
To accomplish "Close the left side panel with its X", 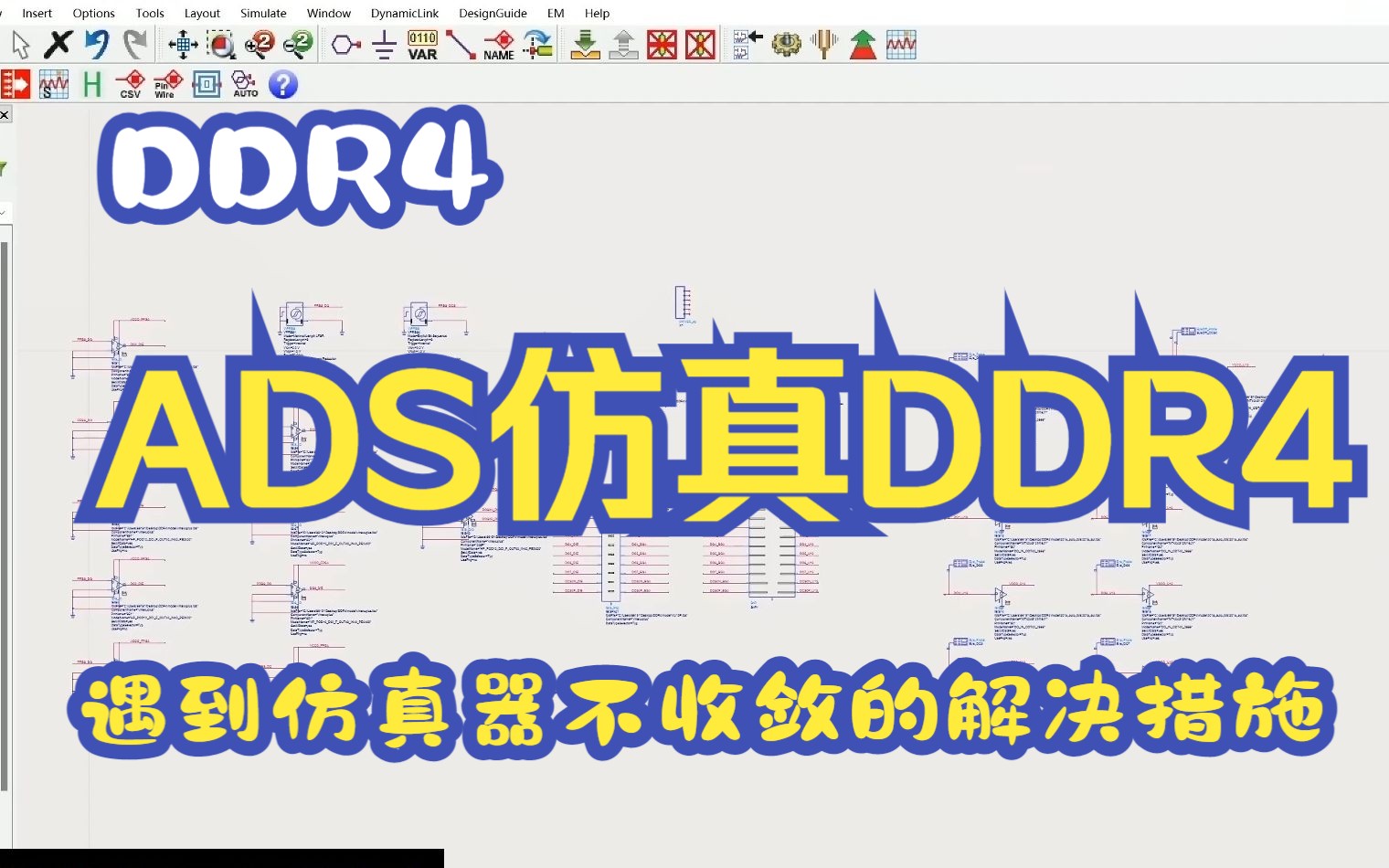I will pos(5,114).
